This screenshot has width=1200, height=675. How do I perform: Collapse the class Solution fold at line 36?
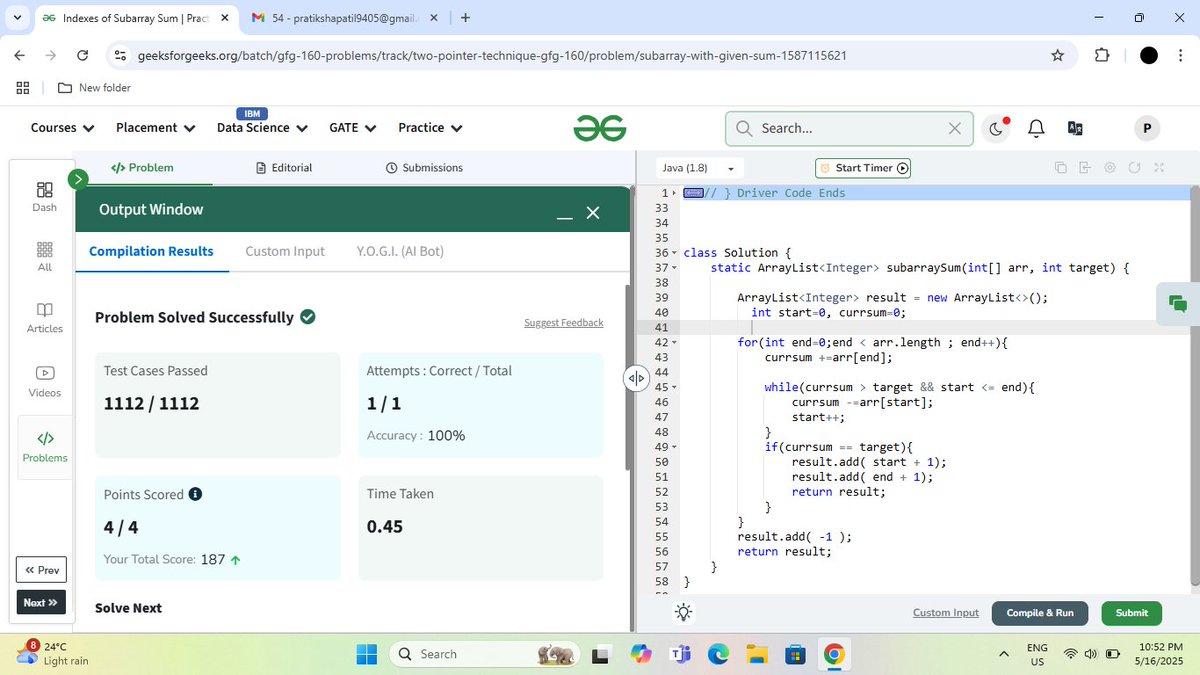click(673, 253)
